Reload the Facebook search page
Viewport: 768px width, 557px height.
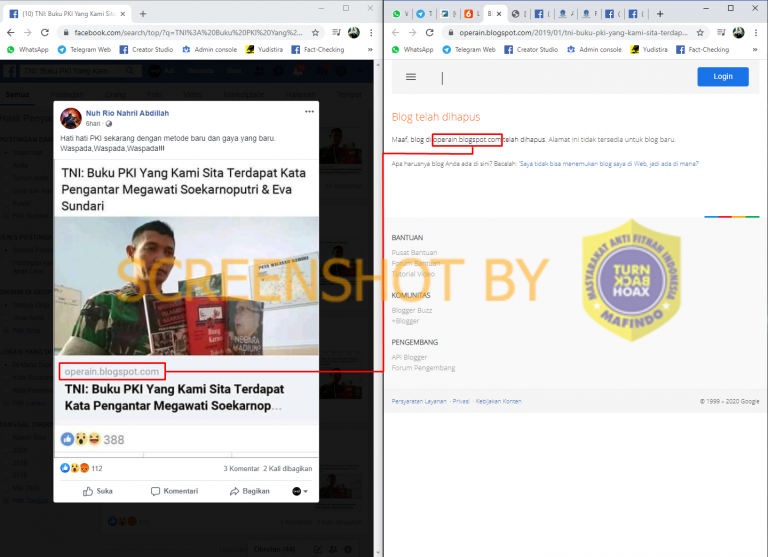click(x=45, y=33)
